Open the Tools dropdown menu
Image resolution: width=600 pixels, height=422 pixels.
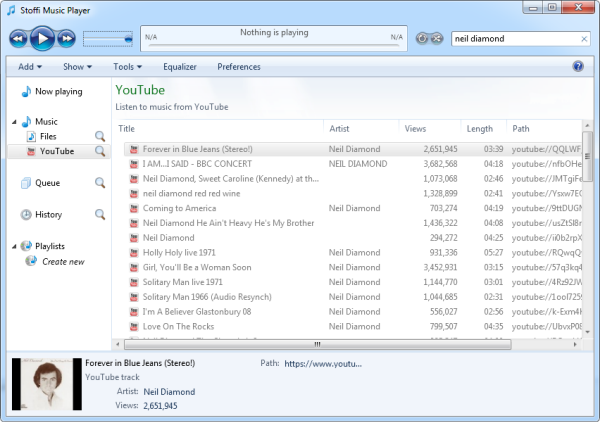point(126,67)
